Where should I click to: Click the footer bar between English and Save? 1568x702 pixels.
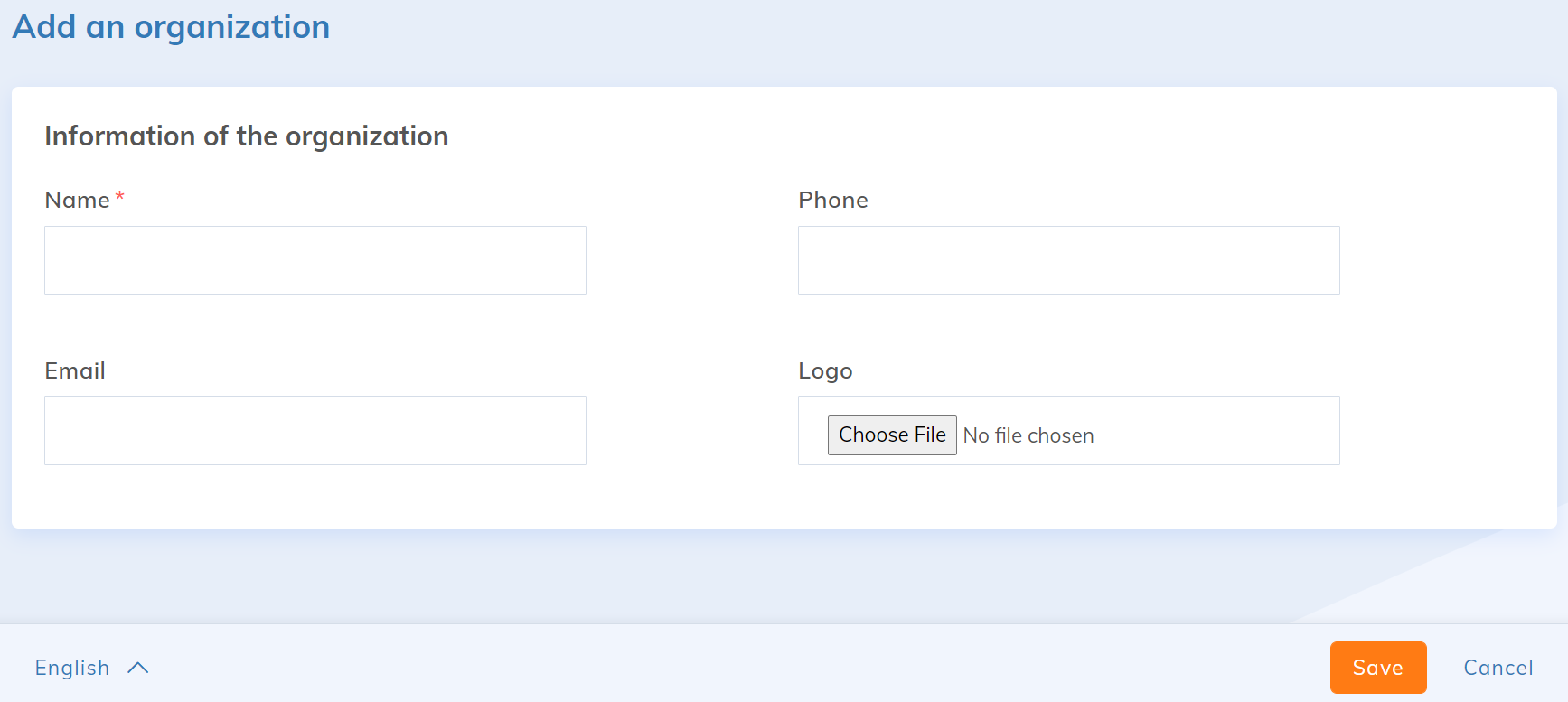point(723,668)
